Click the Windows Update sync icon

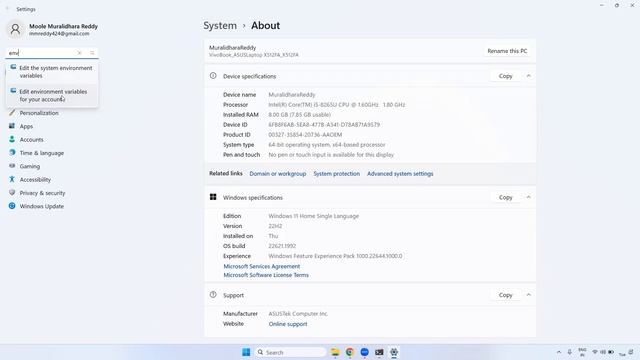tap(12, 206)
